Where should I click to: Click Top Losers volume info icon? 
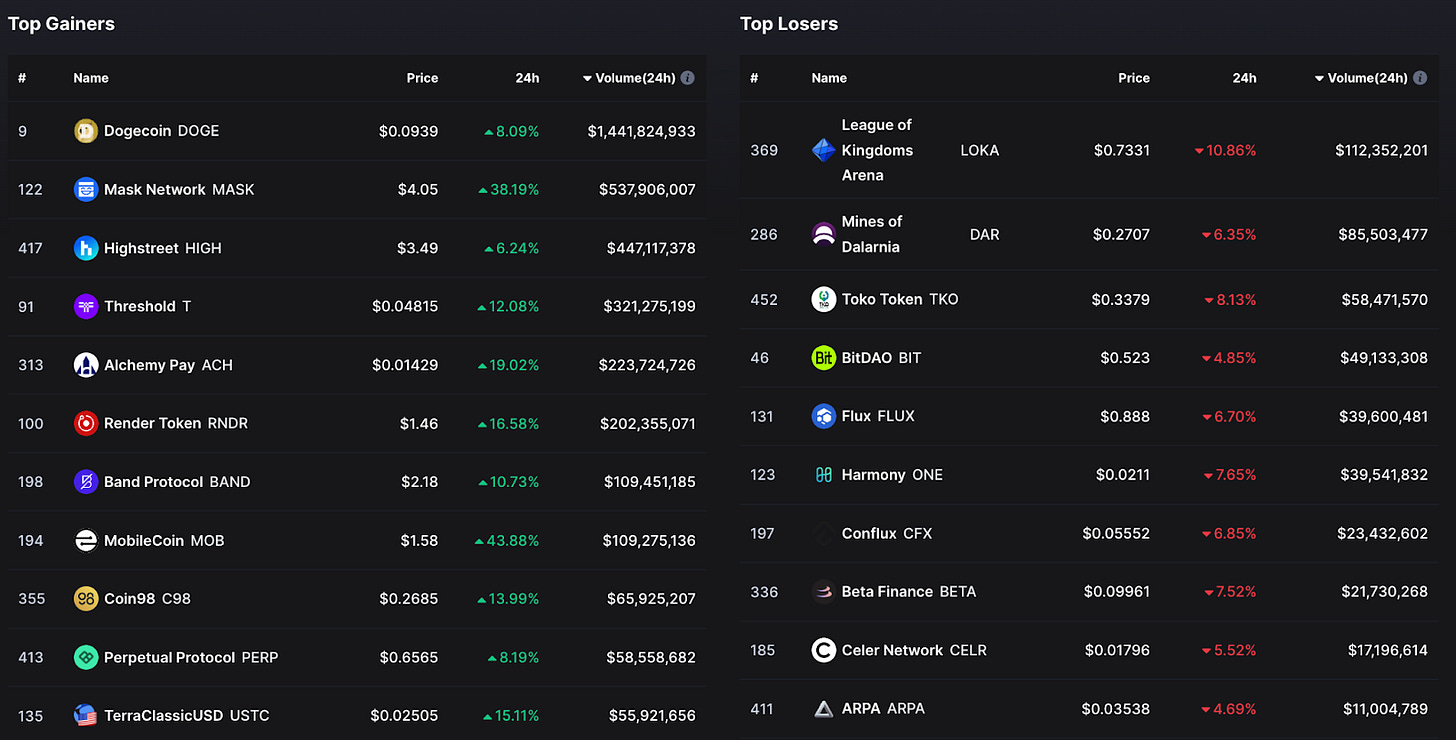click(x=1420, y=78)
